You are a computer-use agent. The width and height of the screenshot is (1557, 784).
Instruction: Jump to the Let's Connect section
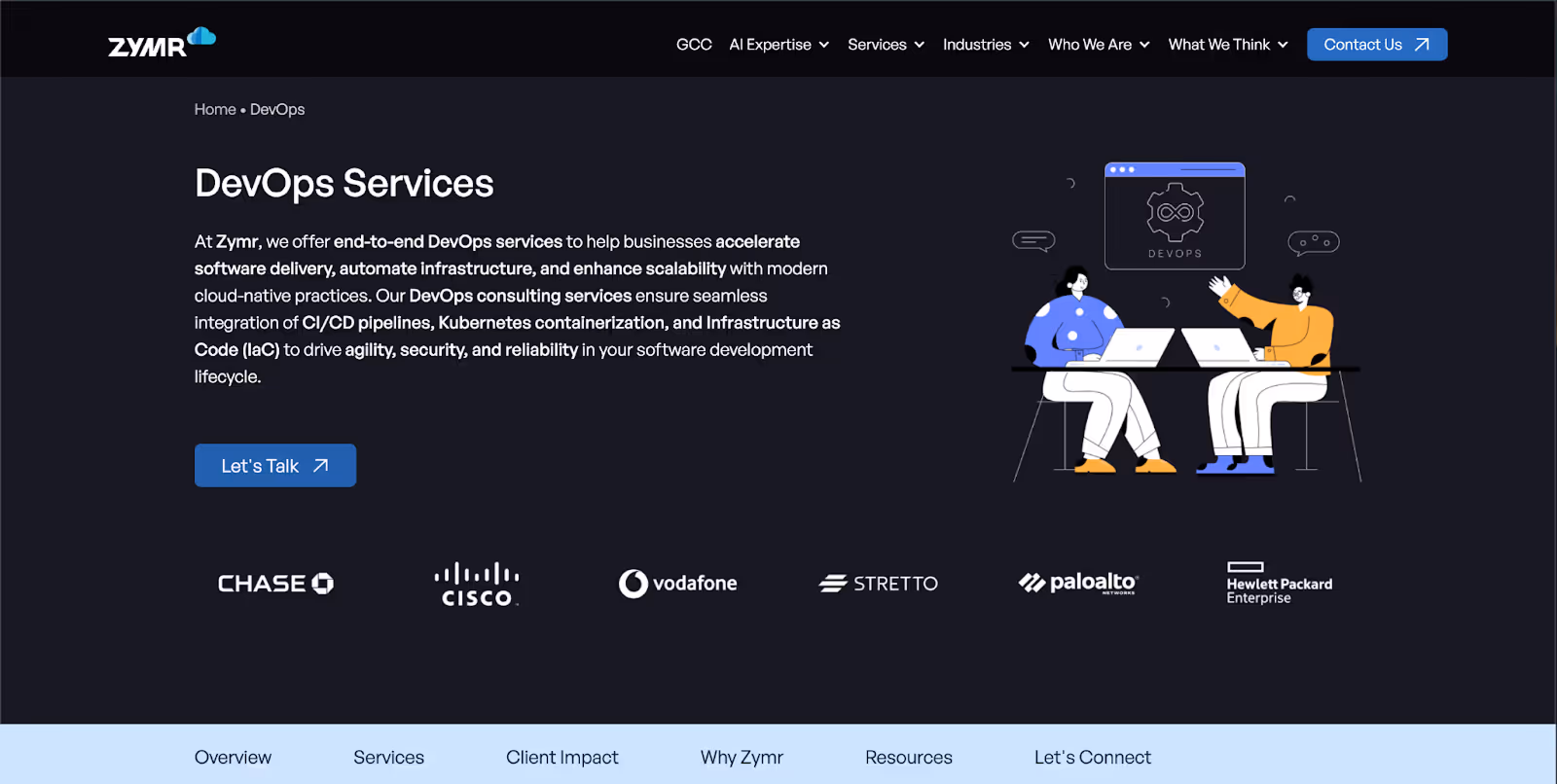pyautogui.click(x=1092, y=758)
